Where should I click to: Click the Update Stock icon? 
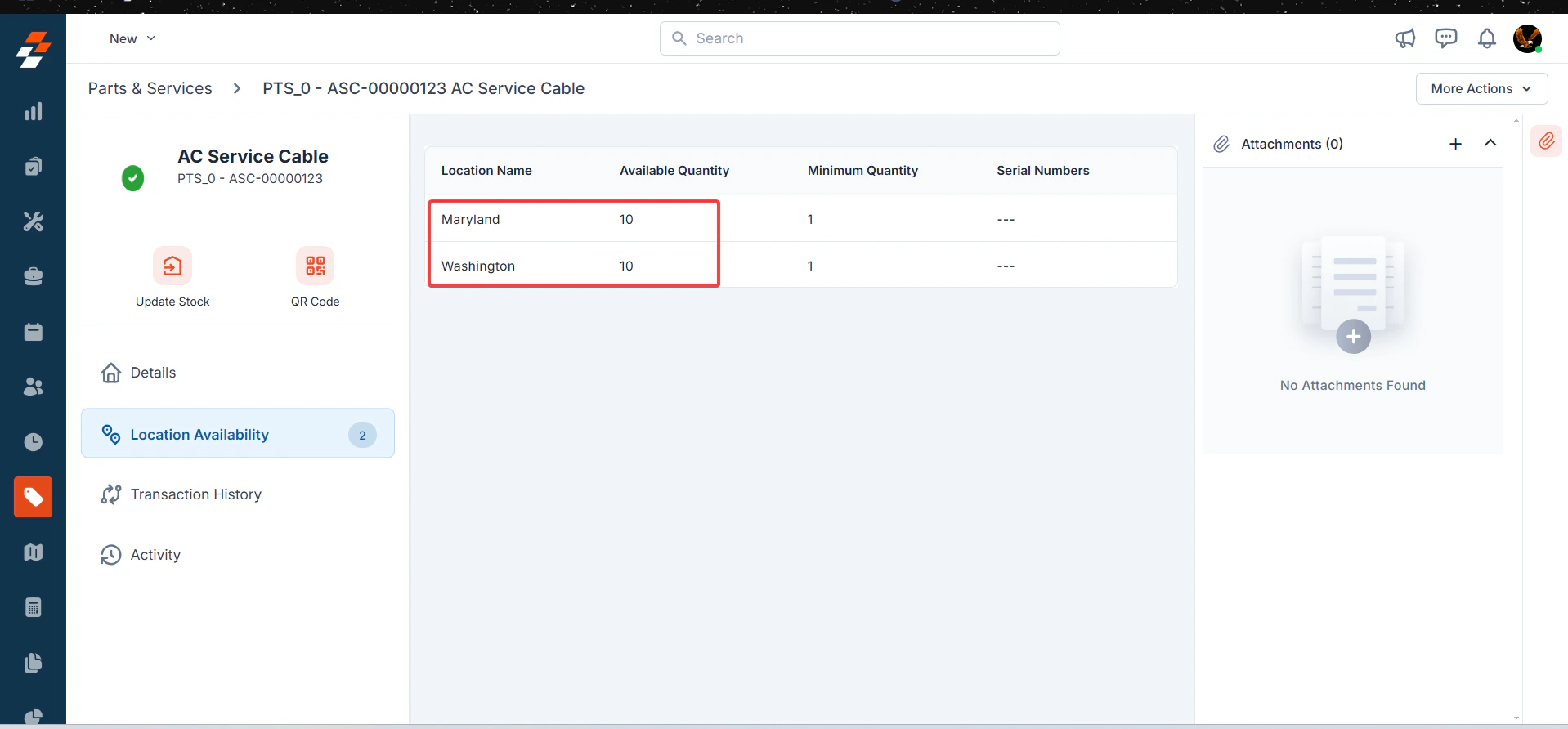tap(172, 266)
